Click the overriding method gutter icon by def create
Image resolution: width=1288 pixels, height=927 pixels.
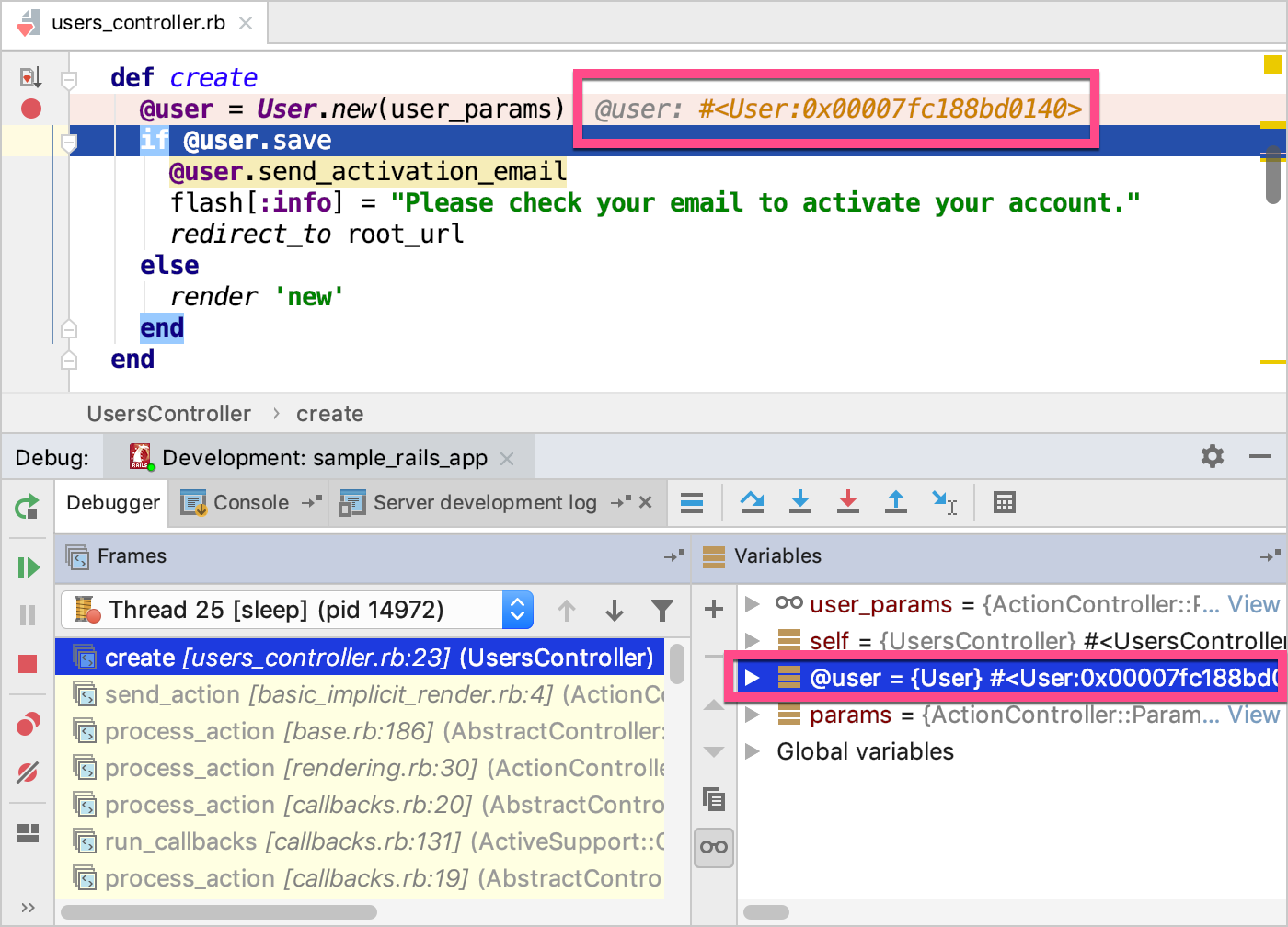pyautogui.click(x=30, y=77)
